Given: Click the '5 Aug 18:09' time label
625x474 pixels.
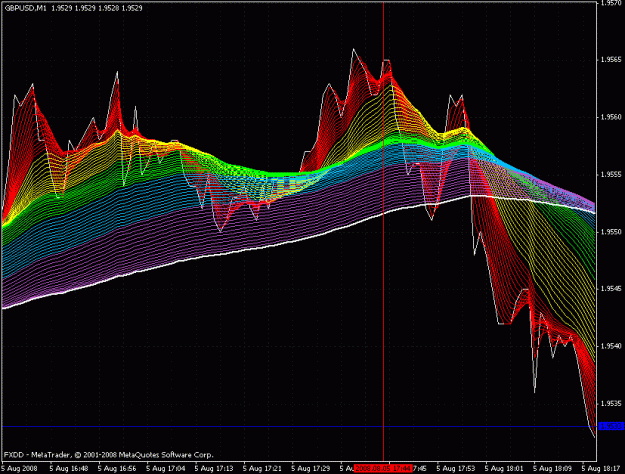Looking at the screenshot, I should pos(553,468).
